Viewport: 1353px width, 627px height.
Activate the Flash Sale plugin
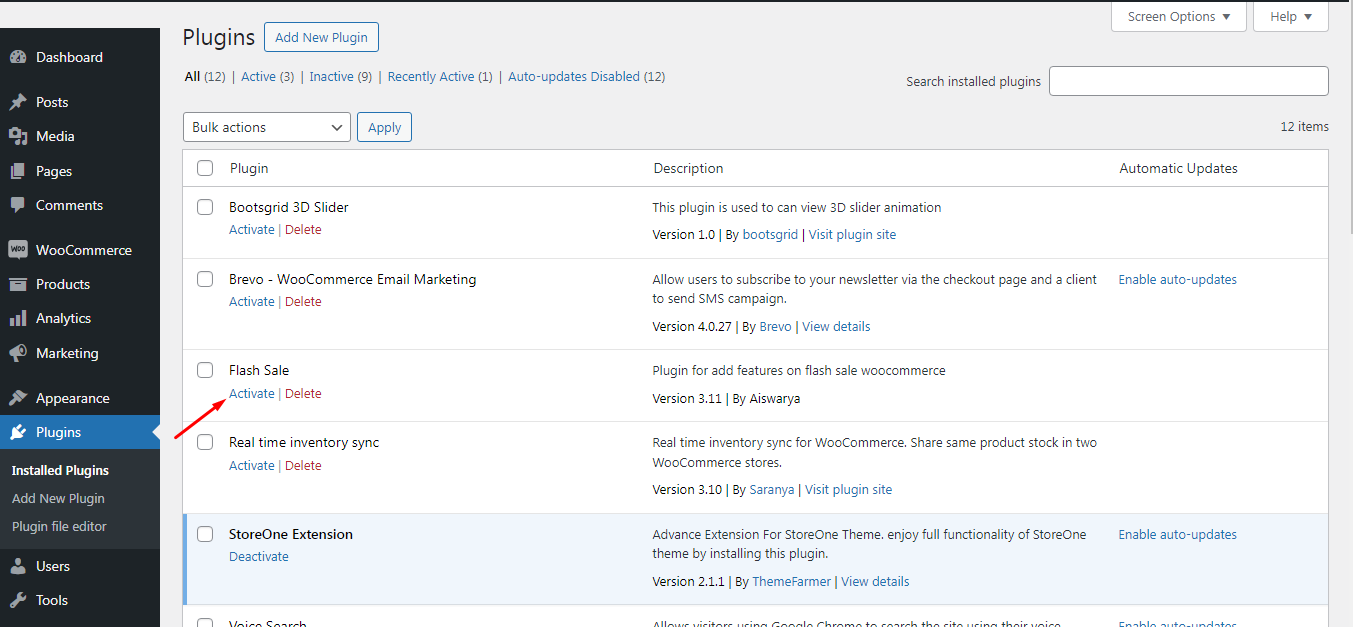251,394
